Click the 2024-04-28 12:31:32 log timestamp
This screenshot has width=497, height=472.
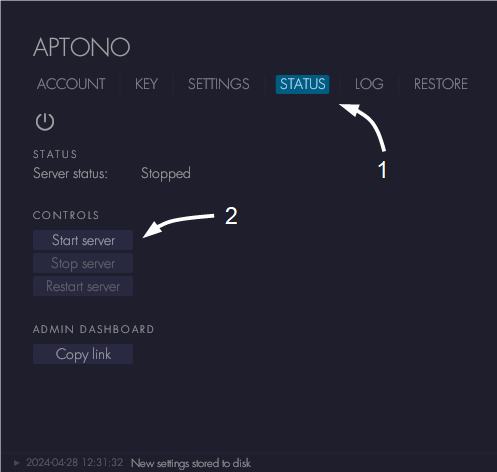75,463
